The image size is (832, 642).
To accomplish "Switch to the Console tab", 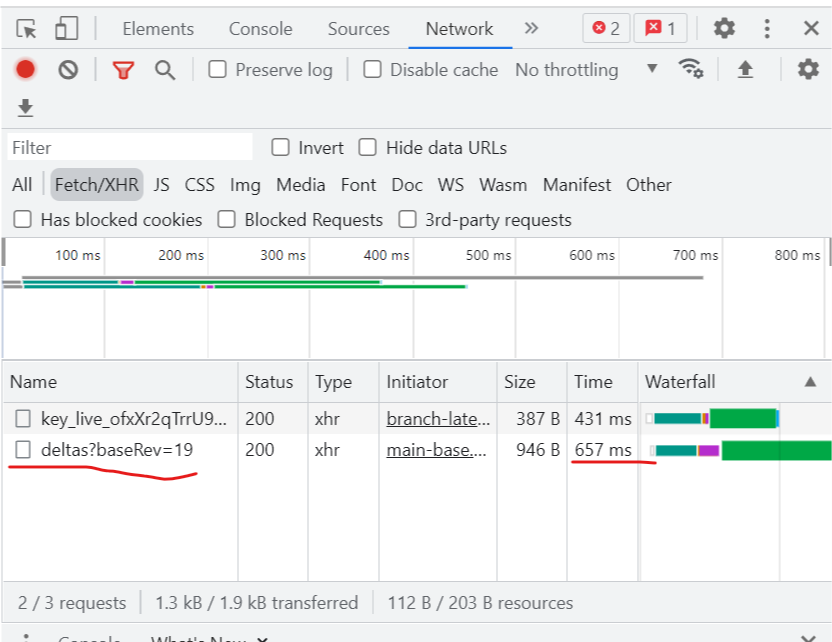I will [x=260, y=28].
